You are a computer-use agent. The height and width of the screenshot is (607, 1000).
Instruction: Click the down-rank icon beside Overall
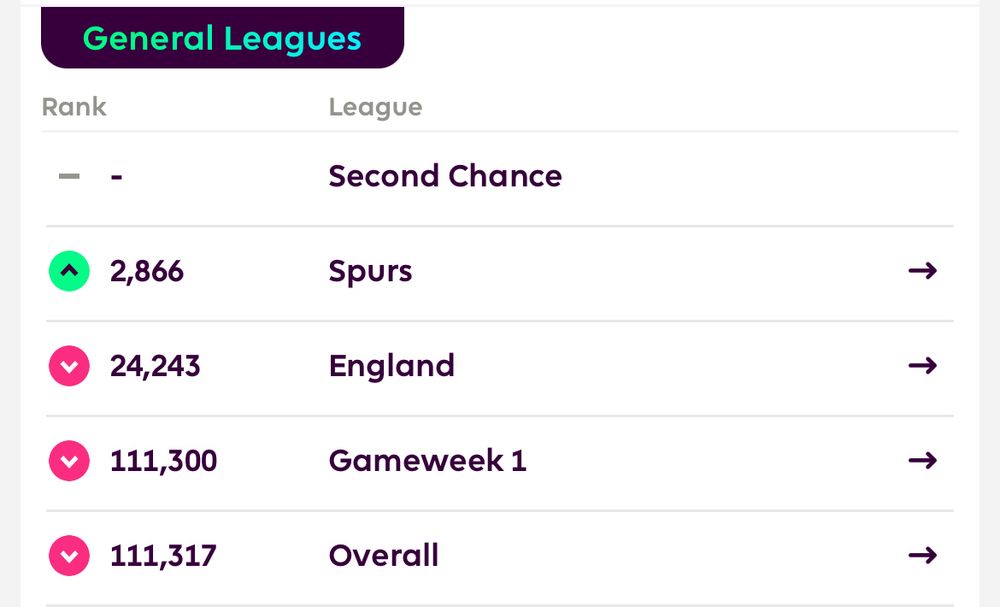click(x=69, y=556)
